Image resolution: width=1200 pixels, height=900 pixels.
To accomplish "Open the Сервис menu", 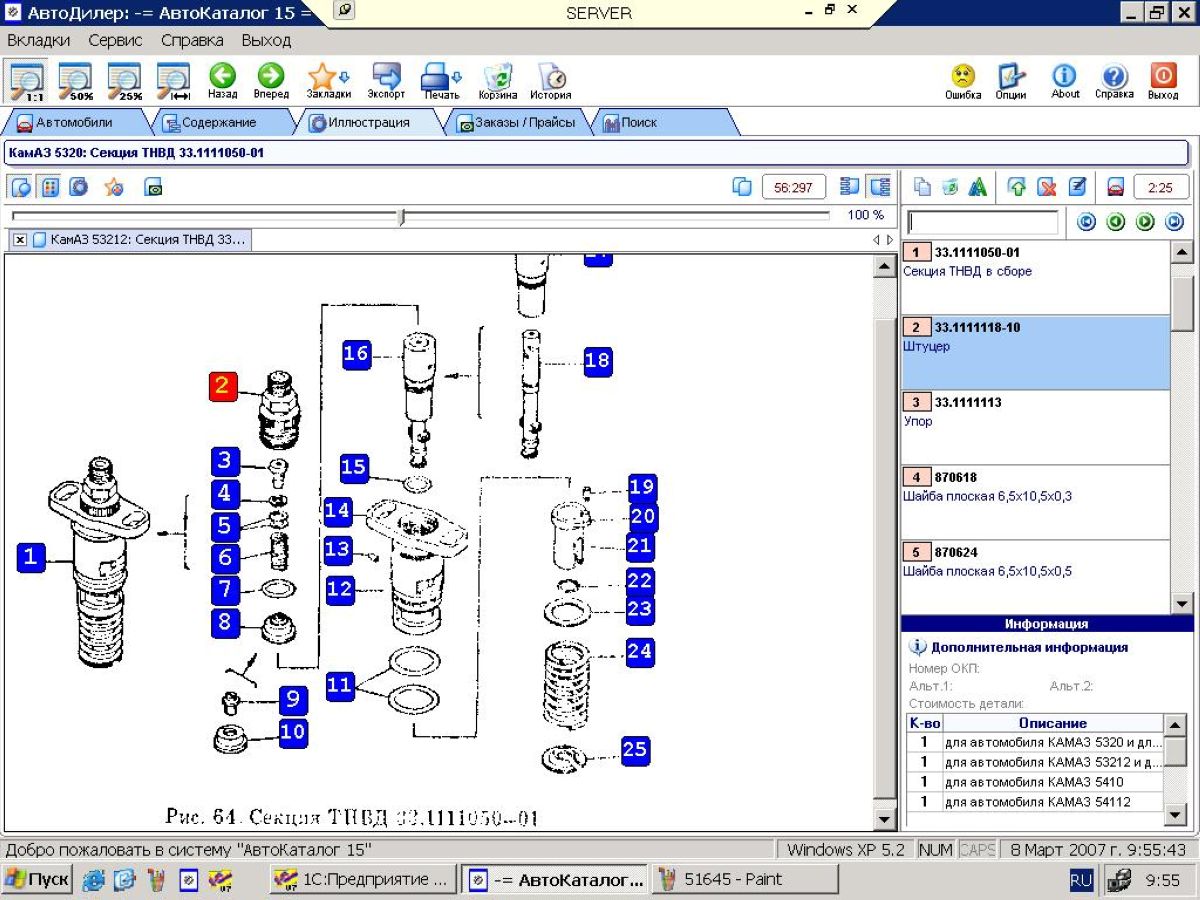I will [115, 41].
